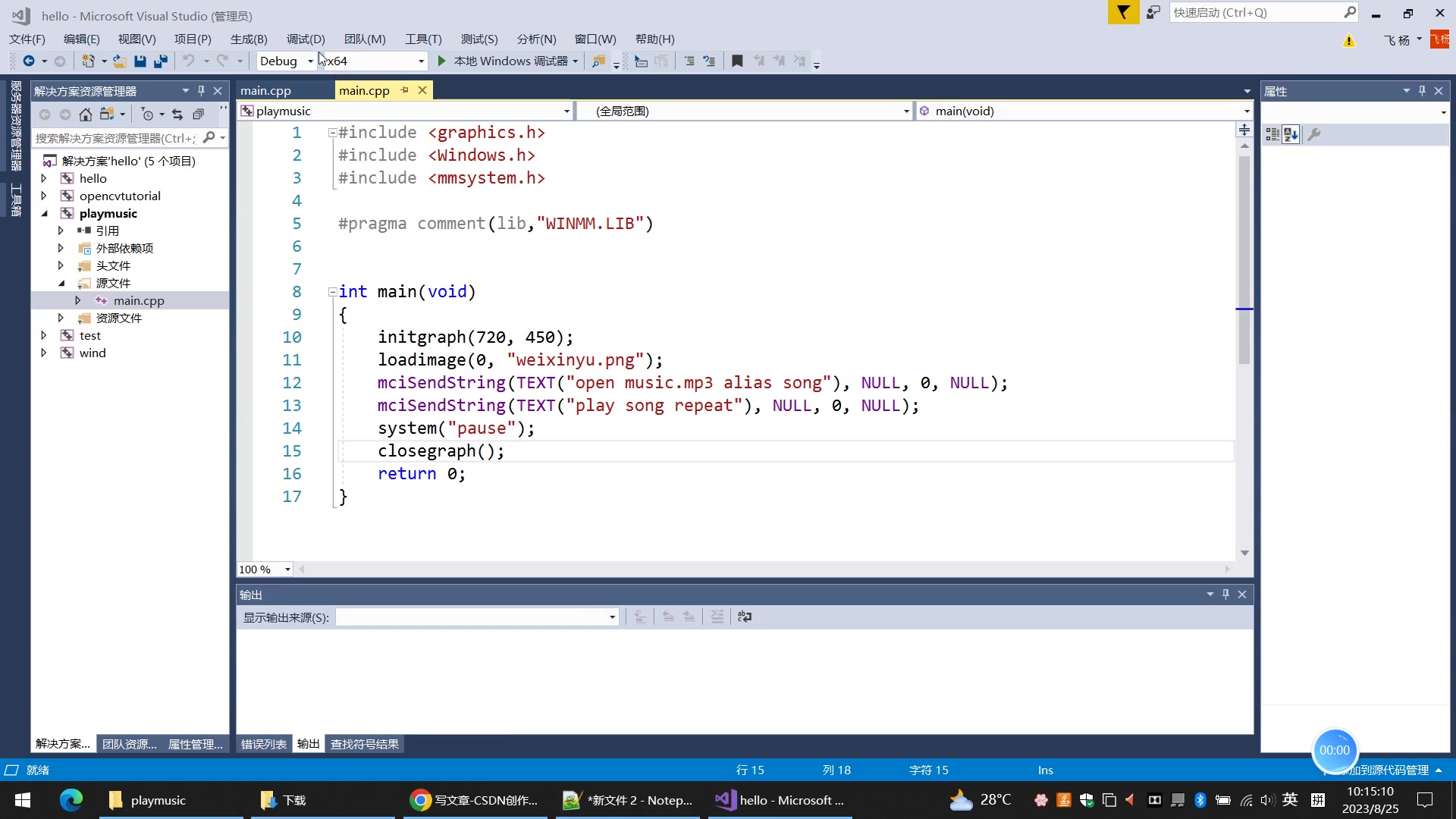
Task: Open the 调试(D) menu
Action: [306, 39]
